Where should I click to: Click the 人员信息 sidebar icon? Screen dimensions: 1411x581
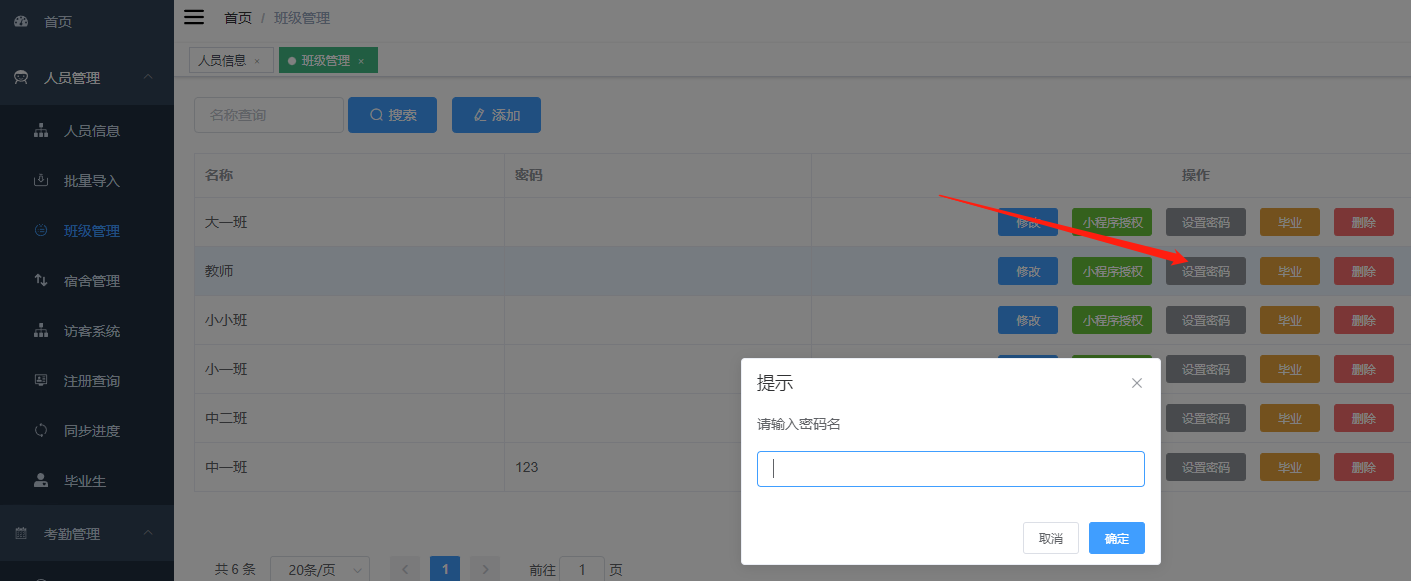tap(39, 130)
